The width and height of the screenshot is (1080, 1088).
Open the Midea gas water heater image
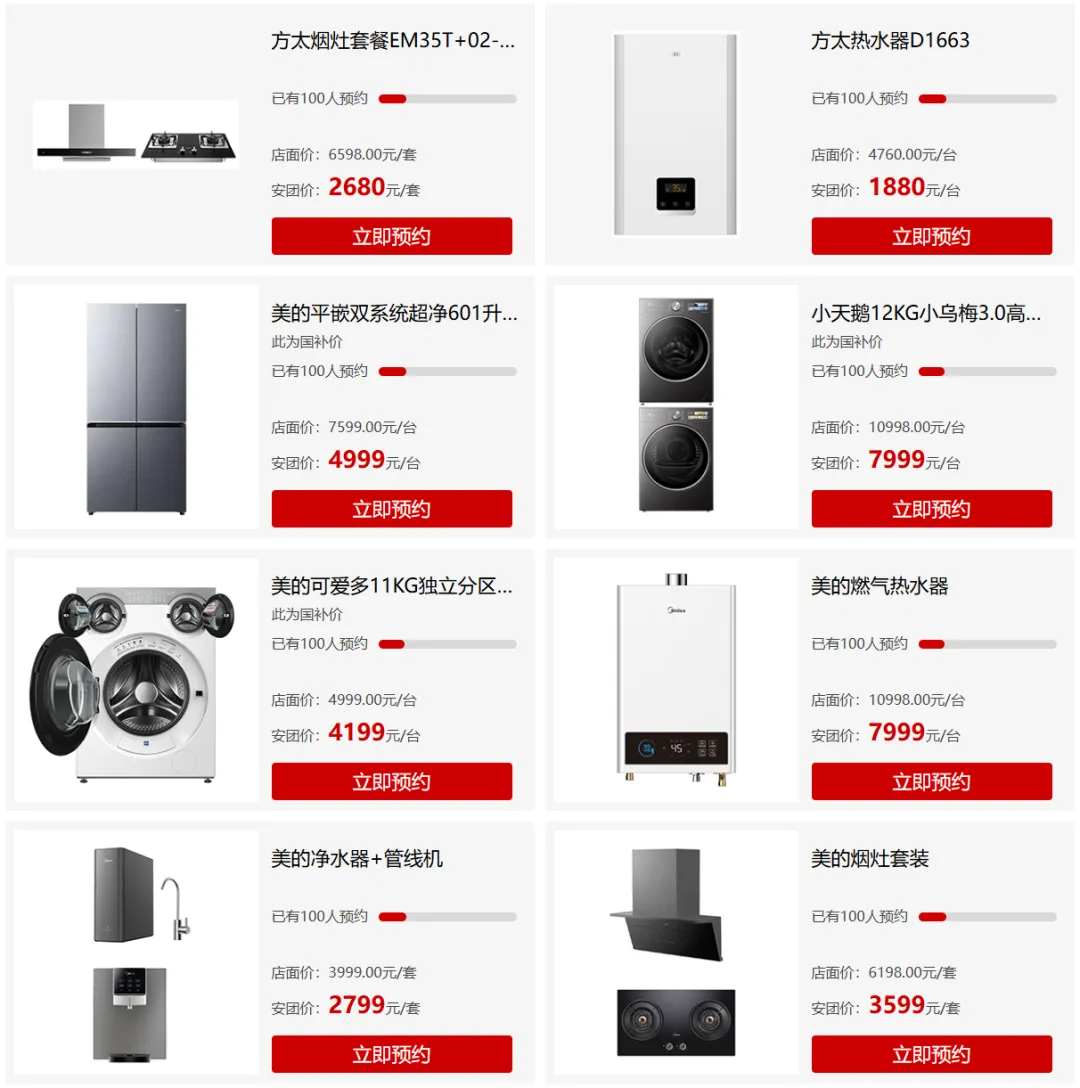676,680
